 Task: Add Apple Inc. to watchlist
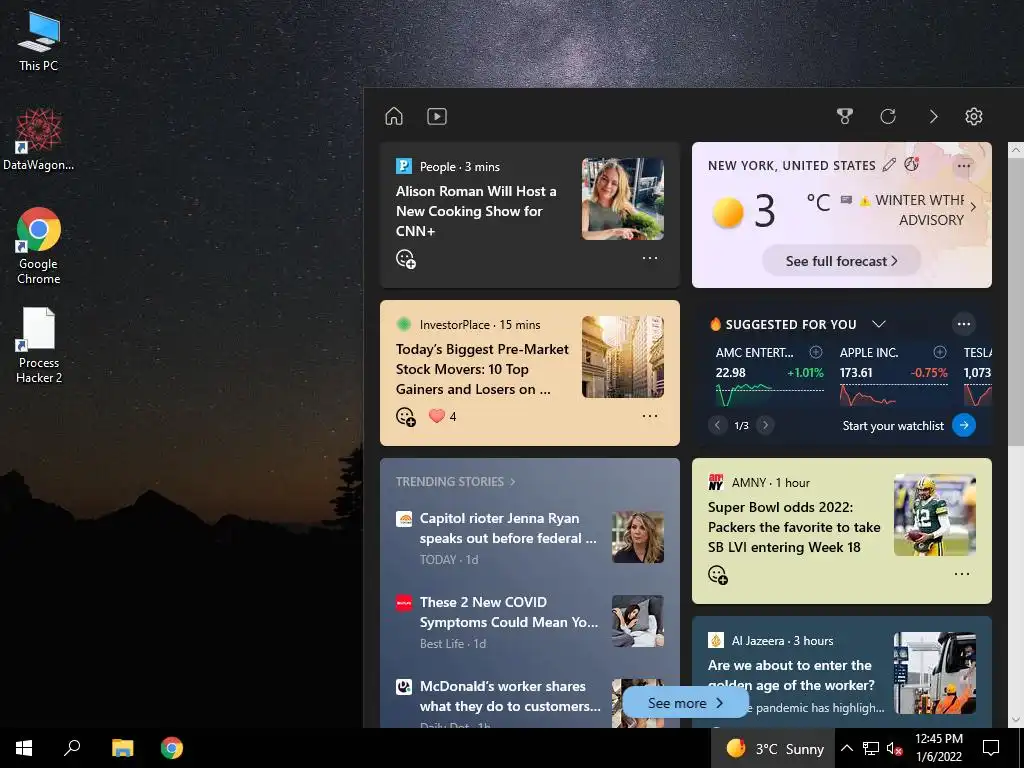click(x=940, y=352)
